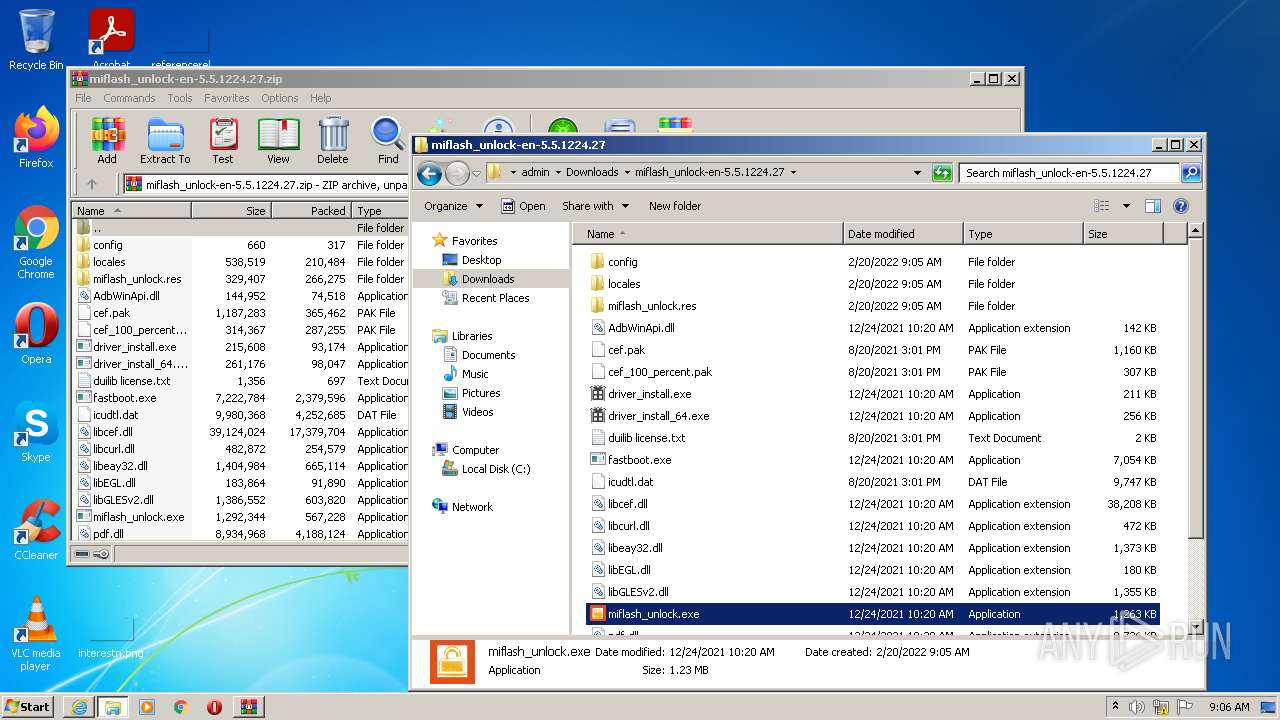Click Explorer Back navigation button
The height and width of the screenshot is (720, 1280).
click(x=430, y=173)
